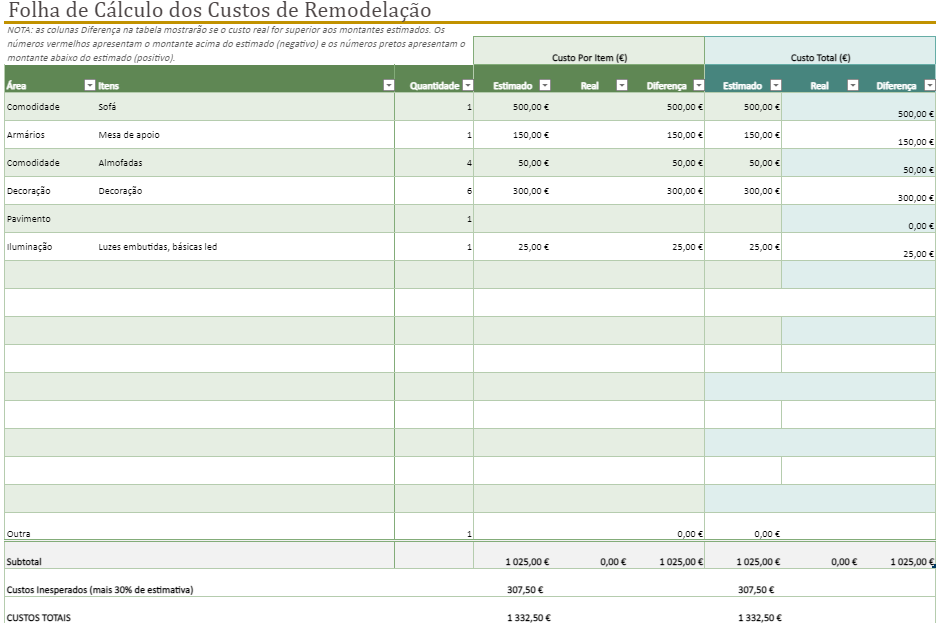Select the title 'Folha de Cálculo dos Custos de Remodelação'
Image resolution: width=938 pixels, height=623 pixels.
point(220,10)
